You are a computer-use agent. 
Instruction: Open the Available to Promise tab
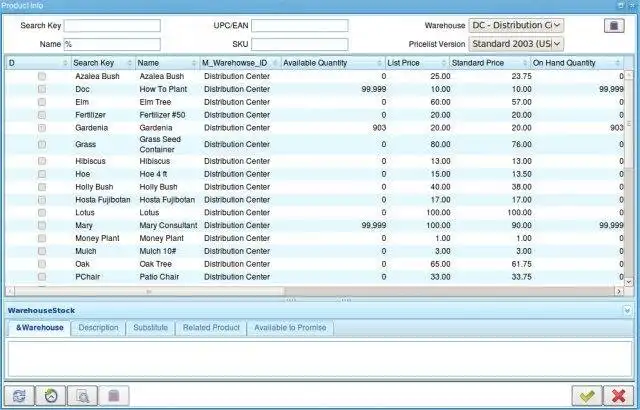click(290, 328)
